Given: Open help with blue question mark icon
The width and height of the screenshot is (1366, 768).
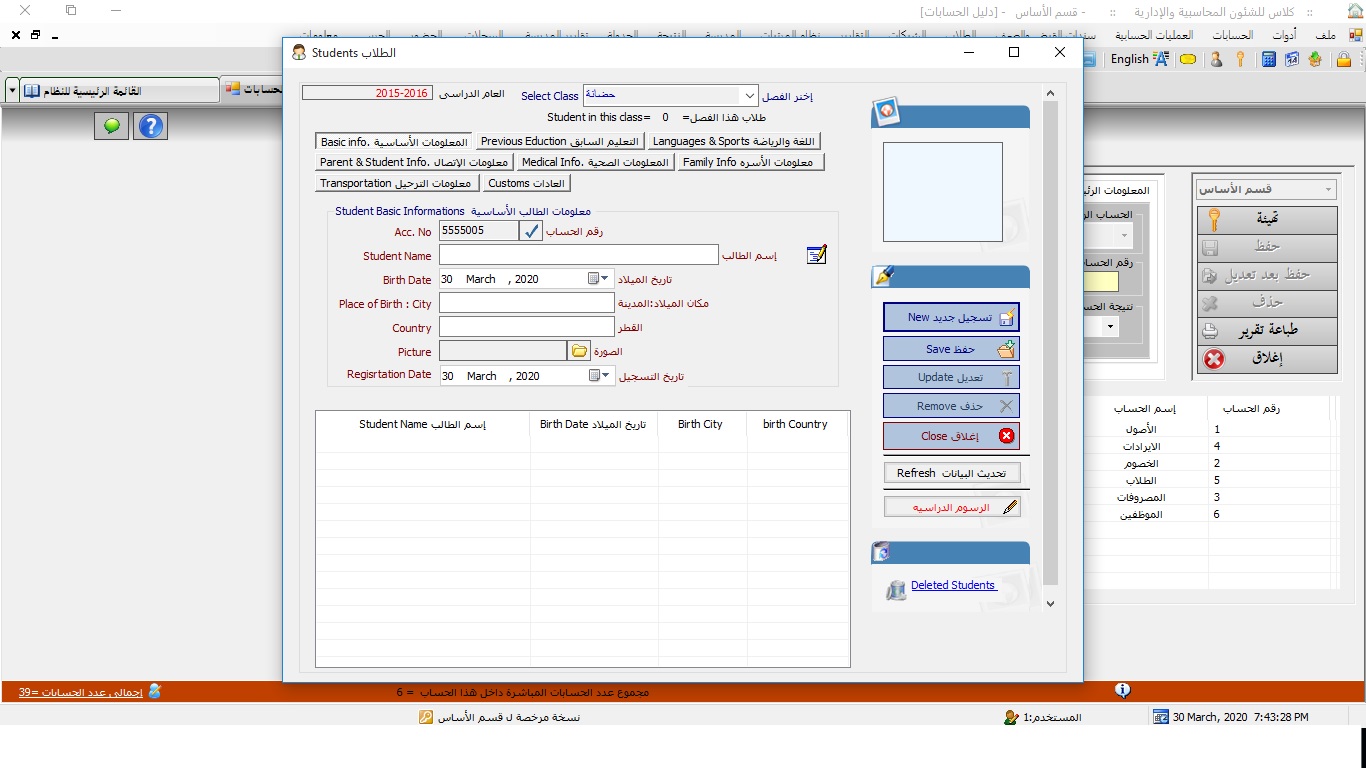Looking at the screenshot, I should (x=151, y=126).
